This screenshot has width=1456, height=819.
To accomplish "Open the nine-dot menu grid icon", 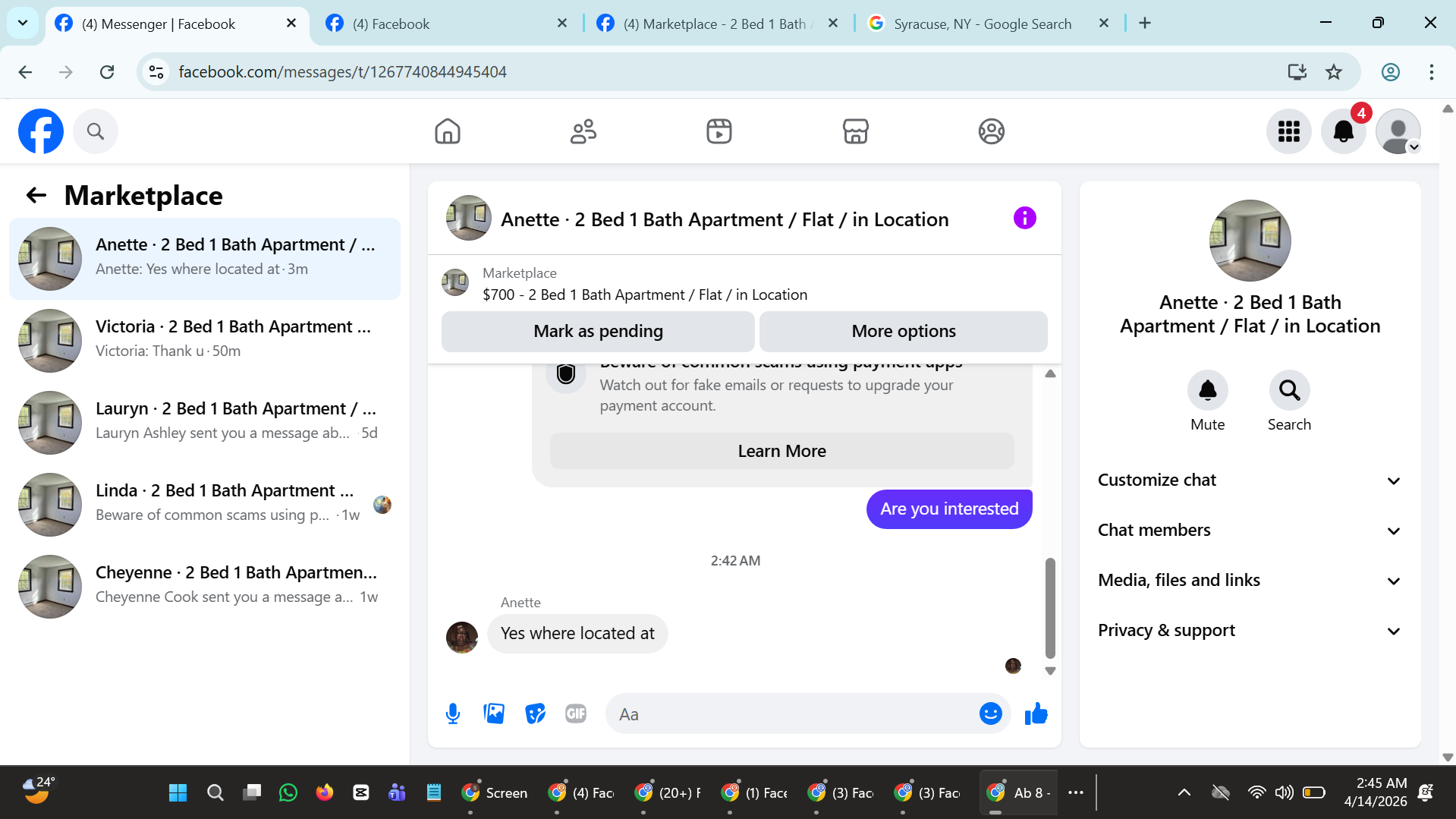I will (1289, 131).
